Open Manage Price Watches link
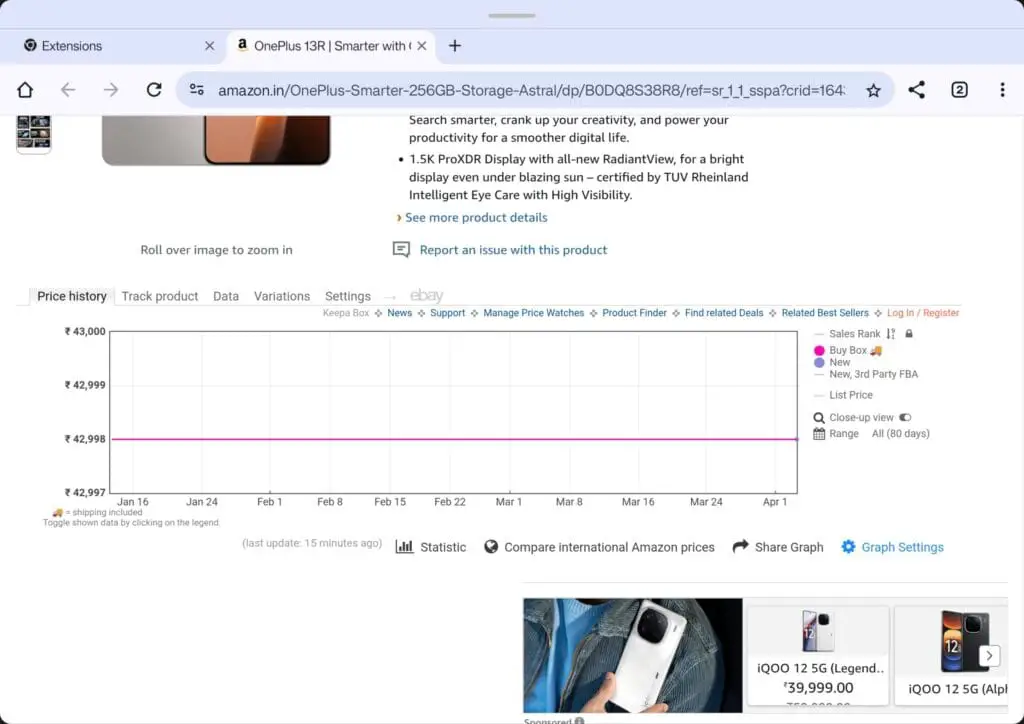Image resolution: width=1024 pixels, height=724 pixels. 534,313
